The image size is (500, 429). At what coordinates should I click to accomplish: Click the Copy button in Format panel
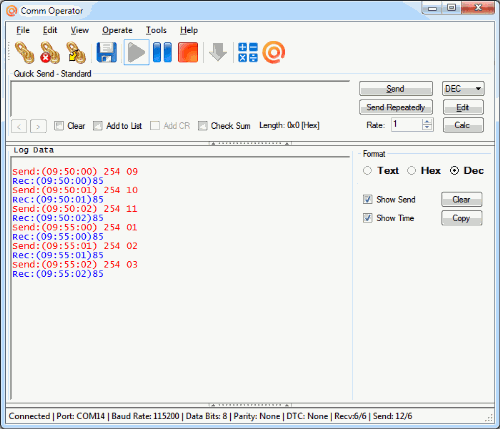tap(462, 218)
